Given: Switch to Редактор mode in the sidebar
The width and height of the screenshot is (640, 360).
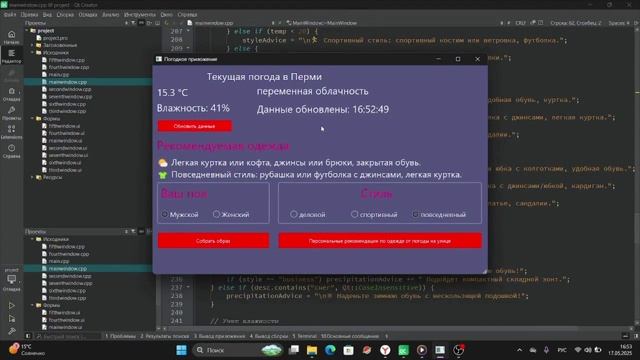Looking at the screenshot, I should (11, 56).
